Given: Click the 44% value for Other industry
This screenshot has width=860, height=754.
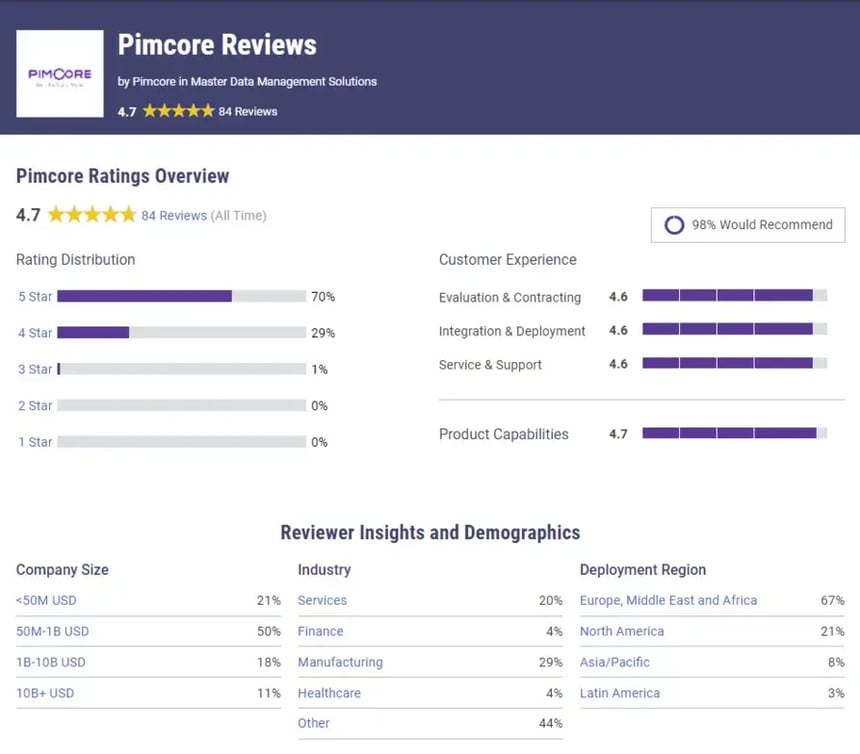Looking at the screenshot, I should 551,723.
